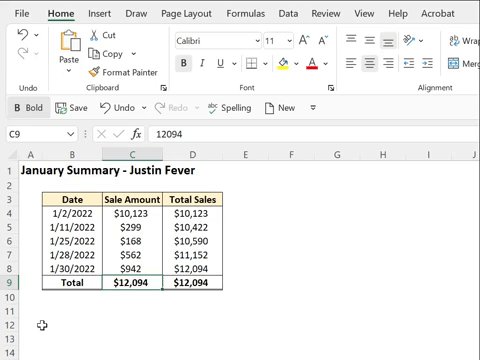This screenshot has height=360, width=480.
Task: Expand the Borders options arrow
Action: click(x=265, y=63)
